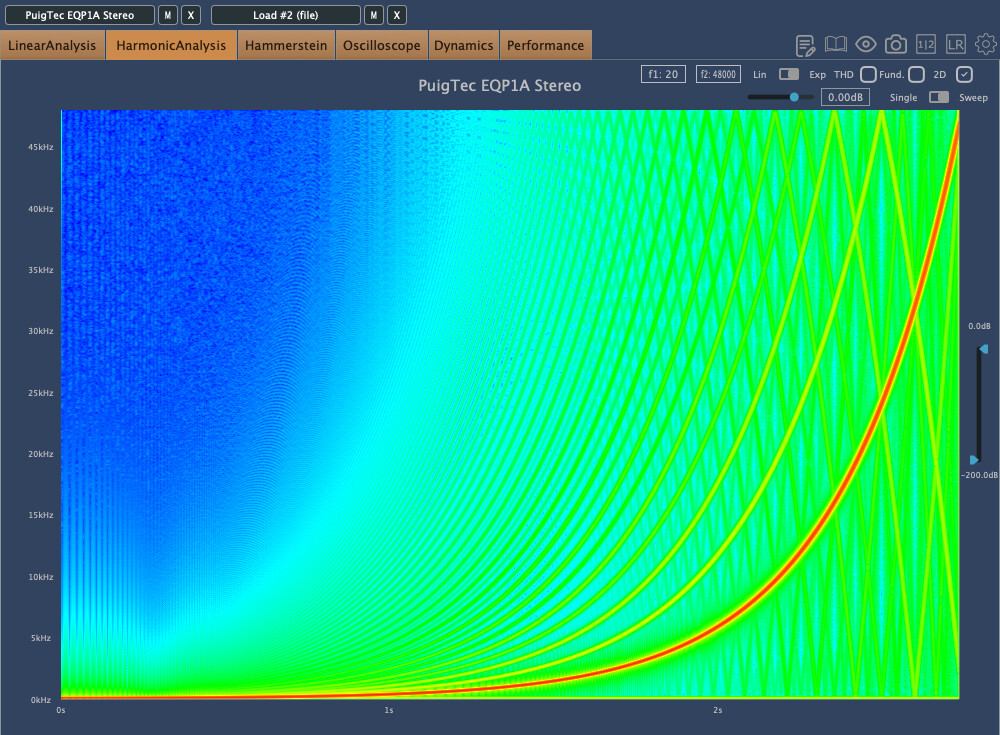Open the Load #2 (file) selector
This screenshot has height=735, width=1000.
286,15
